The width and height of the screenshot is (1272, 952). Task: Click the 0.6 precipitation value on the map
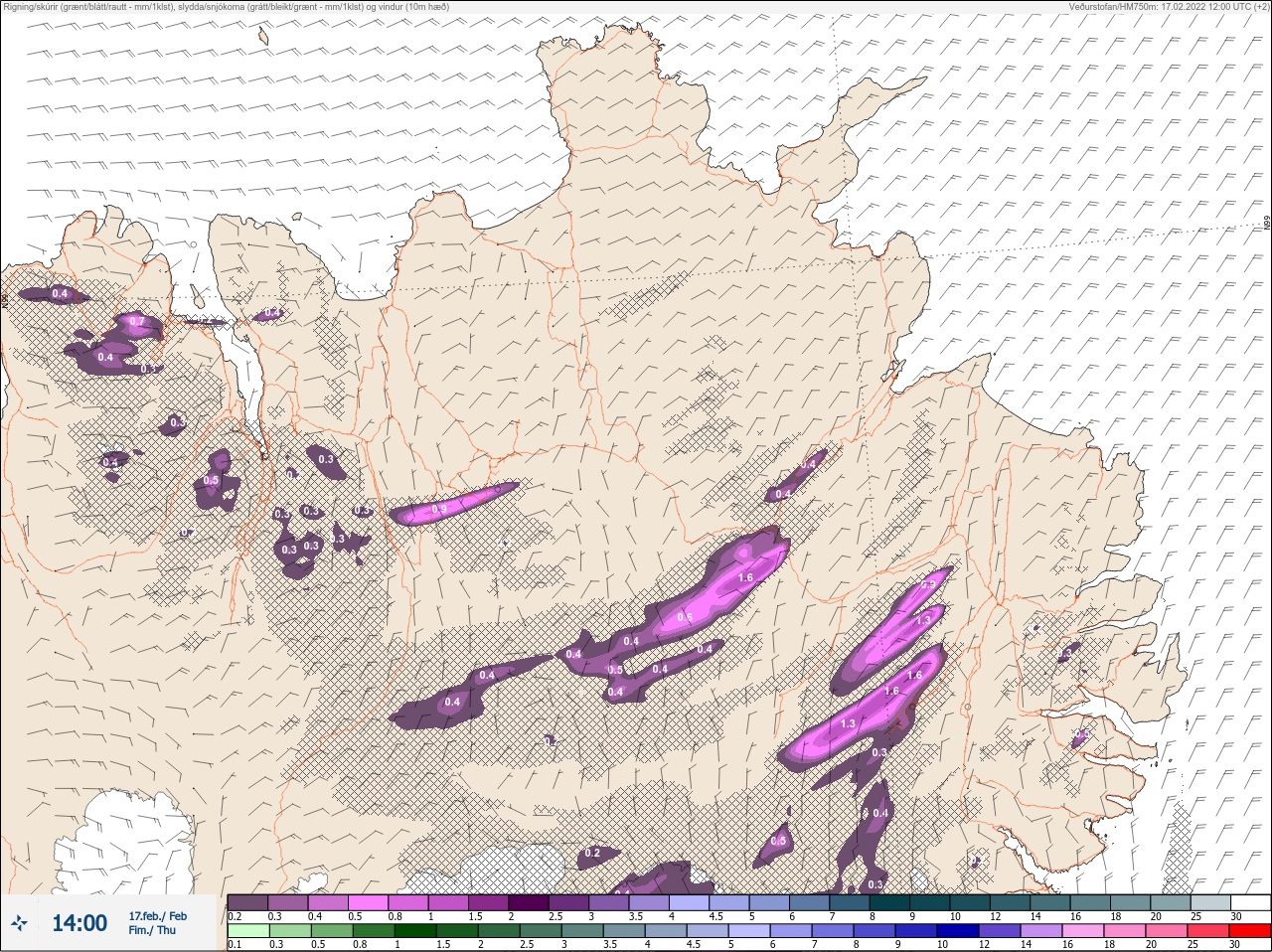pyautogui.click(x=684, y=617)
